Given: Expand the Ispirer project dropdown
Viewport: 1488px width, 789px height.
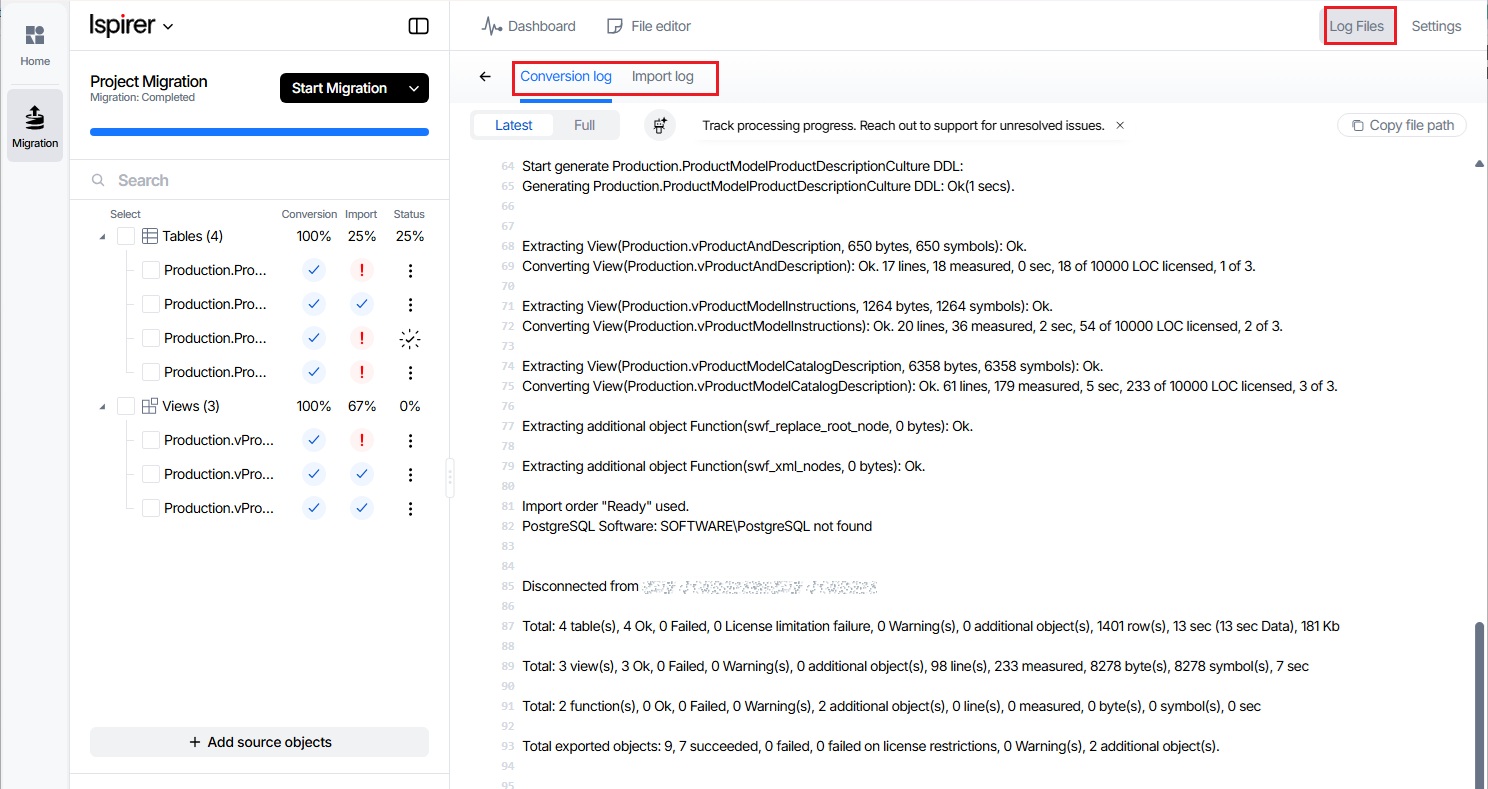Looking at the screenshot, I should click(x=168, y=27).
